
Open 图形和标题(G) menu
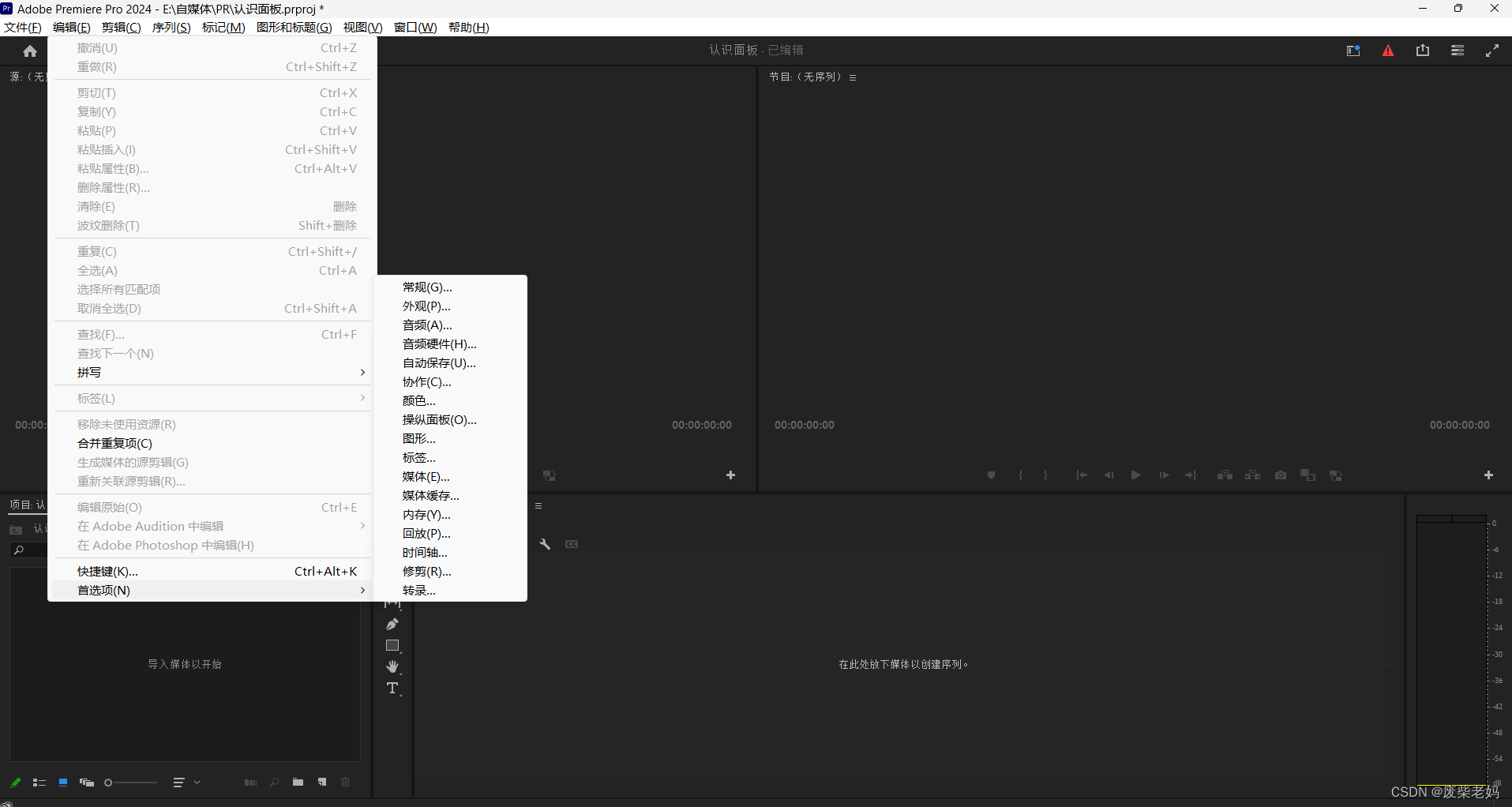(x=294, y=28)
